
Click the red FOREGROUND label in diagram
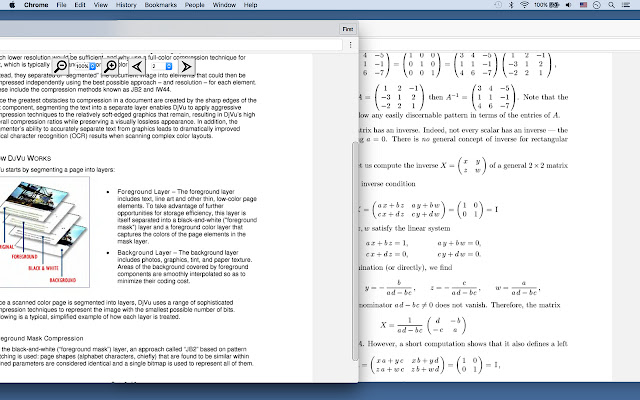click(24, 257)
